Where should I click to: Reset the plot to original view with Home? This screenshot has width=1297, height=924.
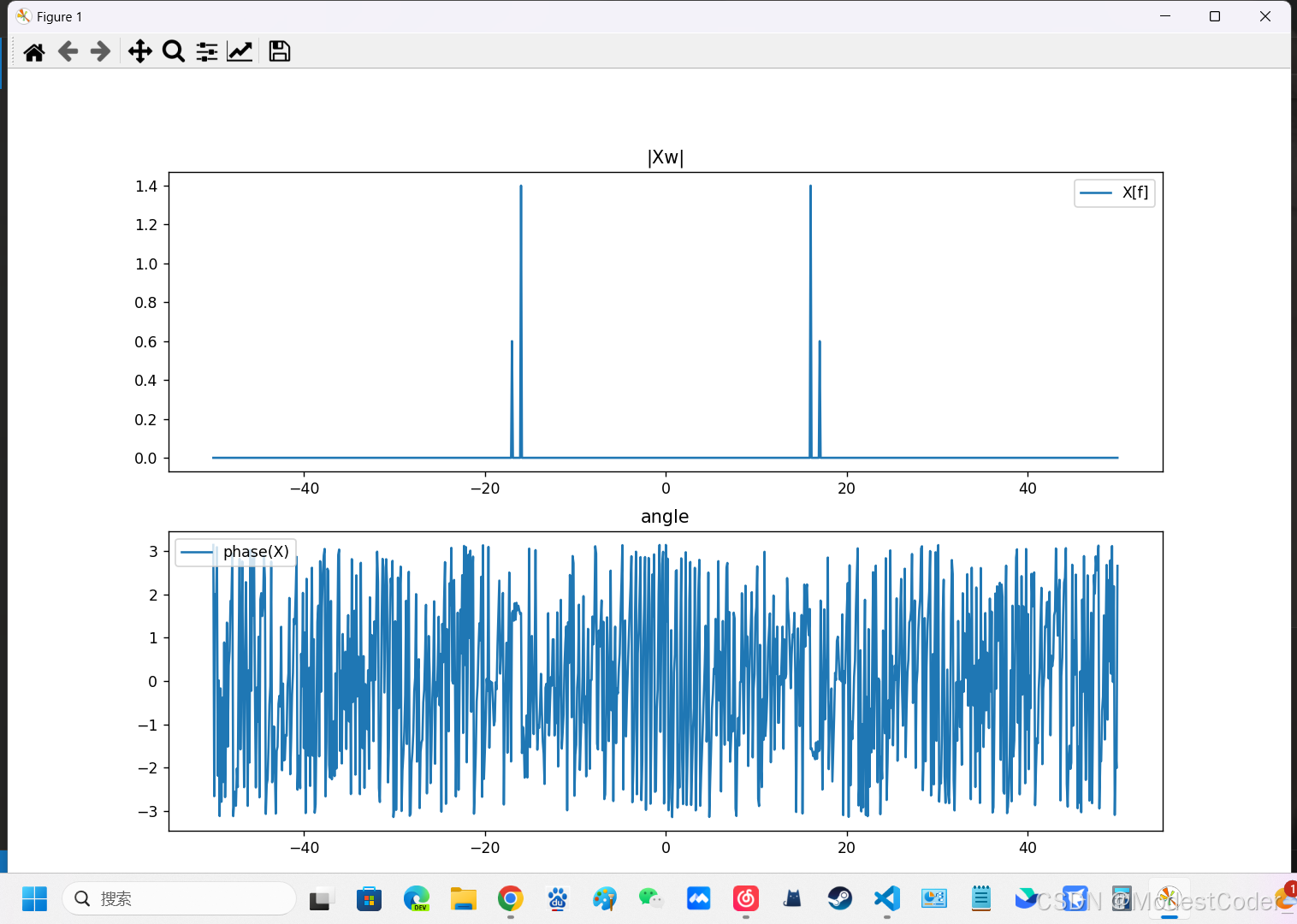34,52
